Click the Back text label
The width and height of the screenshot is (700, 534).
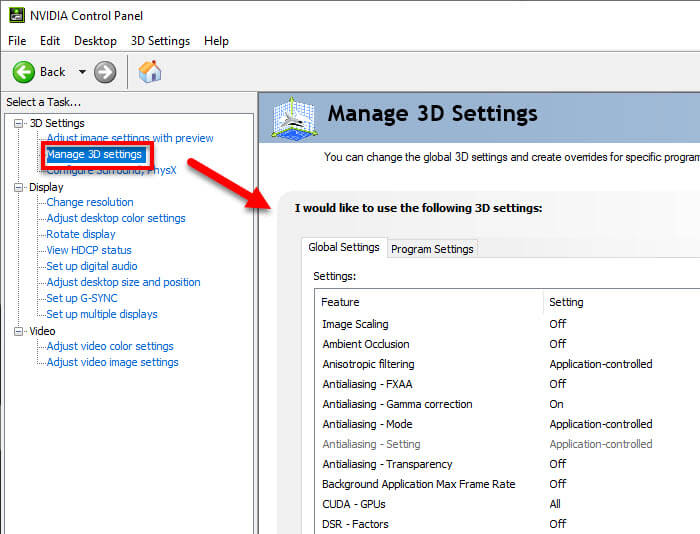[x=53, y=72]
